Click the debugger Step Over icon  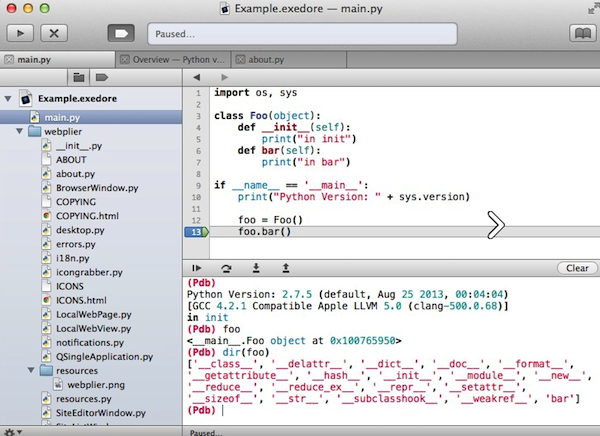[226, 268]
